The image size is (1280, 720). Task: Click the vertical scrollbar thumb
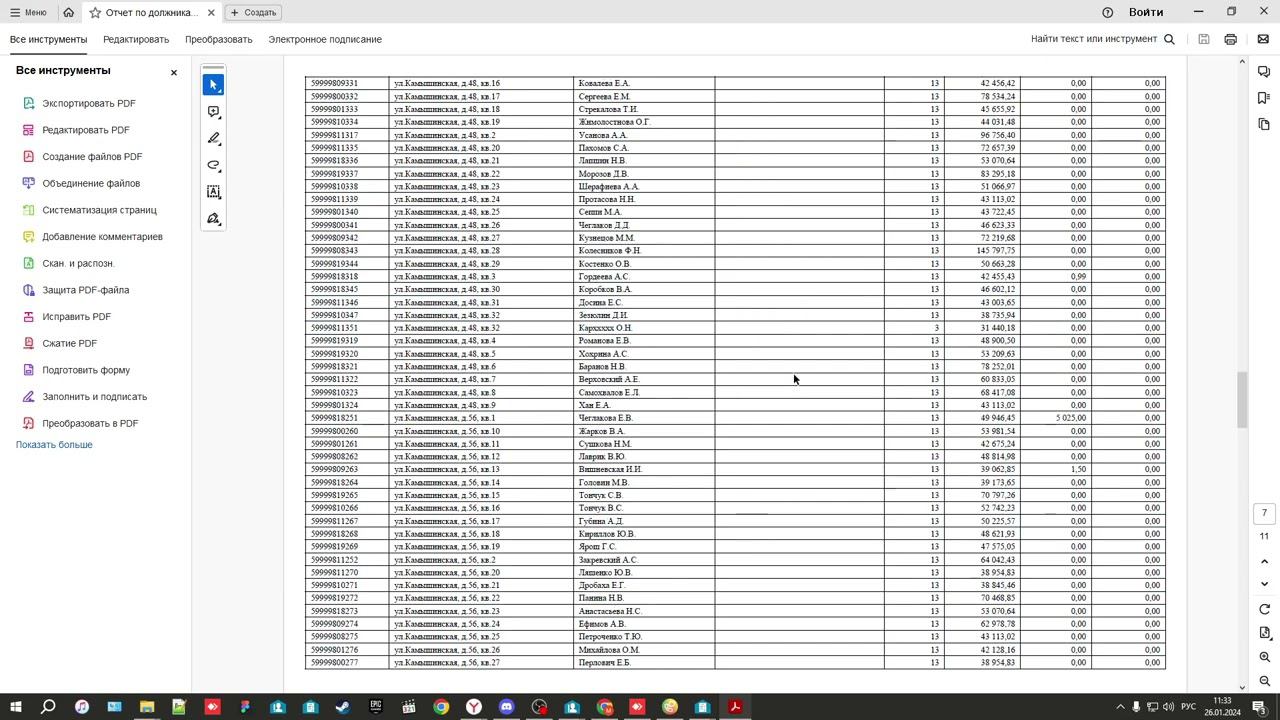(1242, 399)
